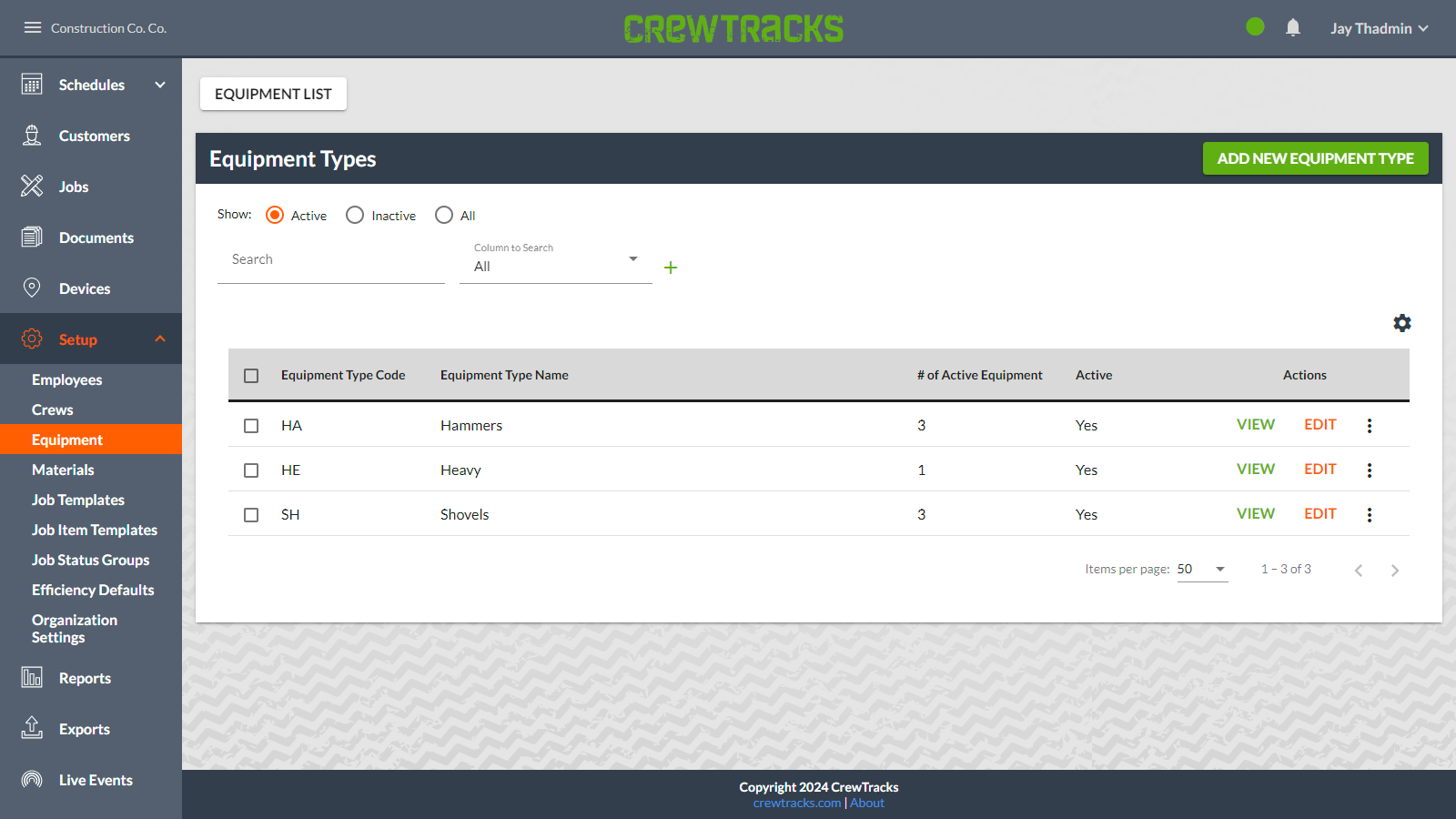
Task: Click the Hammers name cell
Action: 471,425
